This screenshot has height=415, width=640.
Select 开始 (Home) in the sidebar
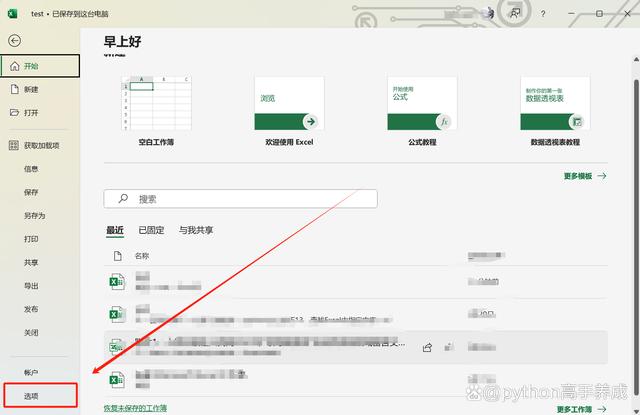(40, 66)
